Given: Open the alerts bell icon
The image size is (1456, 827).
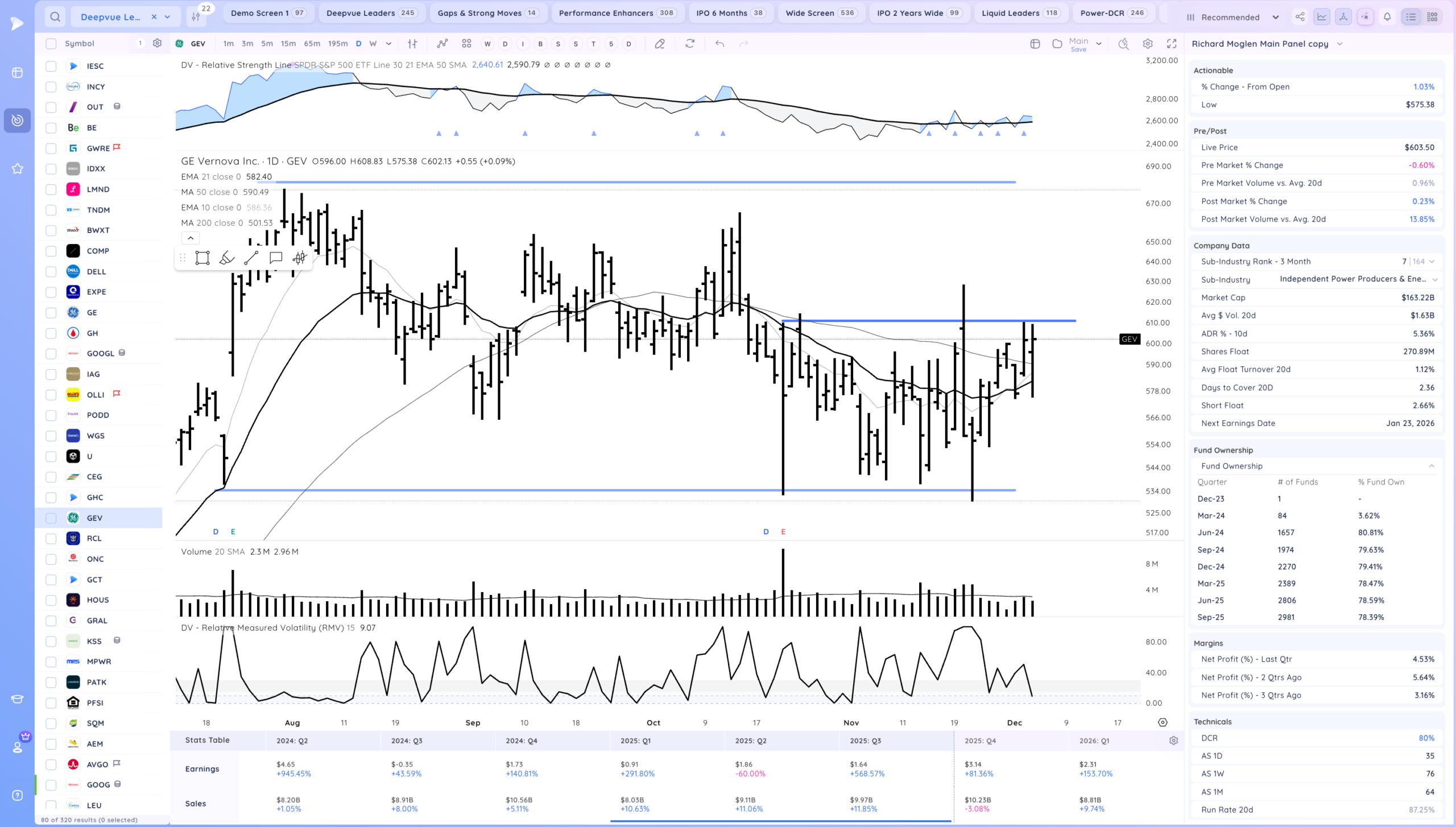Looking at the screenshot, I should point(1387,17).
